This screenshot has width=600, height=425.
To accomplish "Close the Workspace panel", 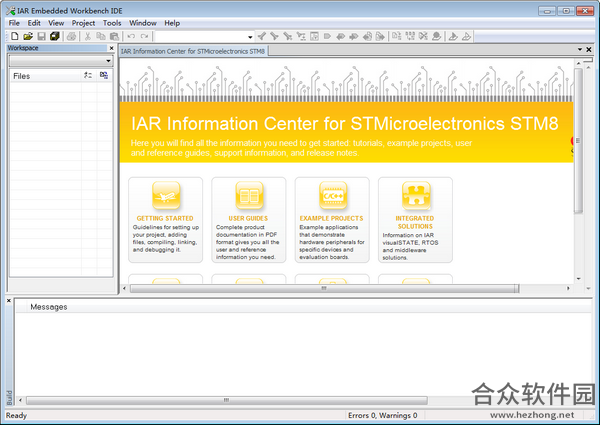I will coord(111,48).
